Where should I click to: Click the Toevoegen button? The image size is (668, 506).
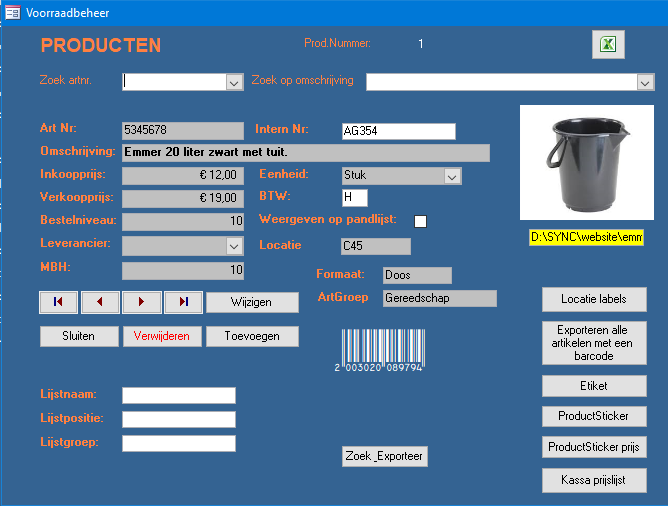[x=252, y=336]
